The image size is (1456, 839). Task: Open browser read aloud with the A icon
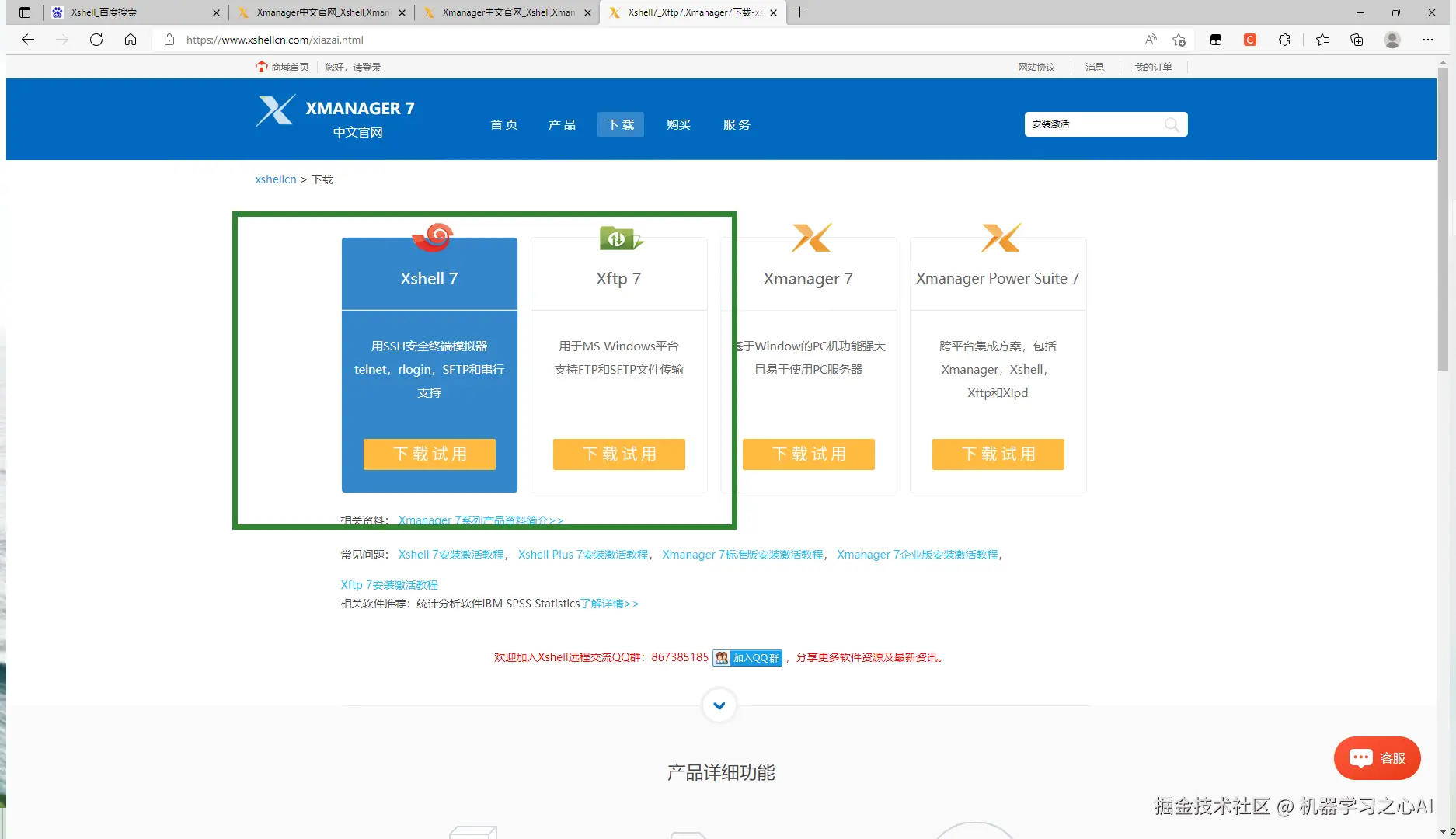click(x=1148, y=40)
